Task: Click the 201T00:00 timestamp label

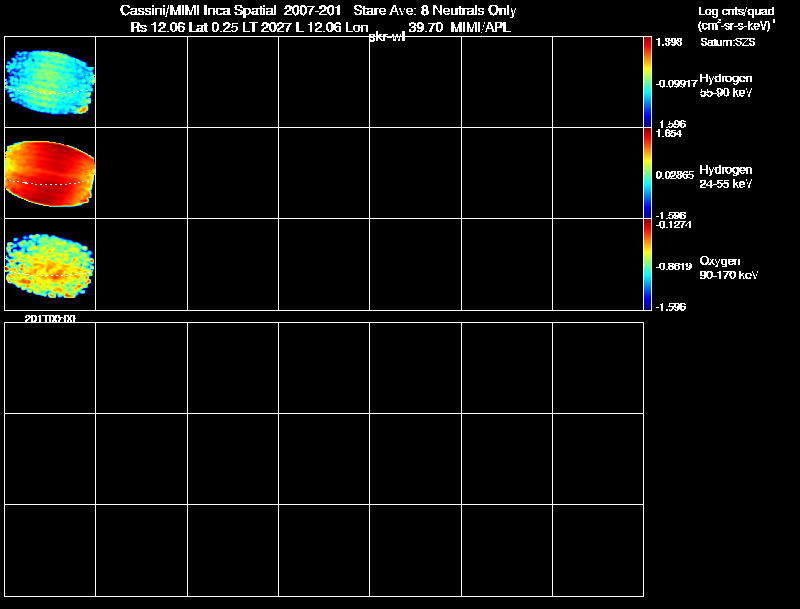Action: pyautogui.click(x=50, y=318)
